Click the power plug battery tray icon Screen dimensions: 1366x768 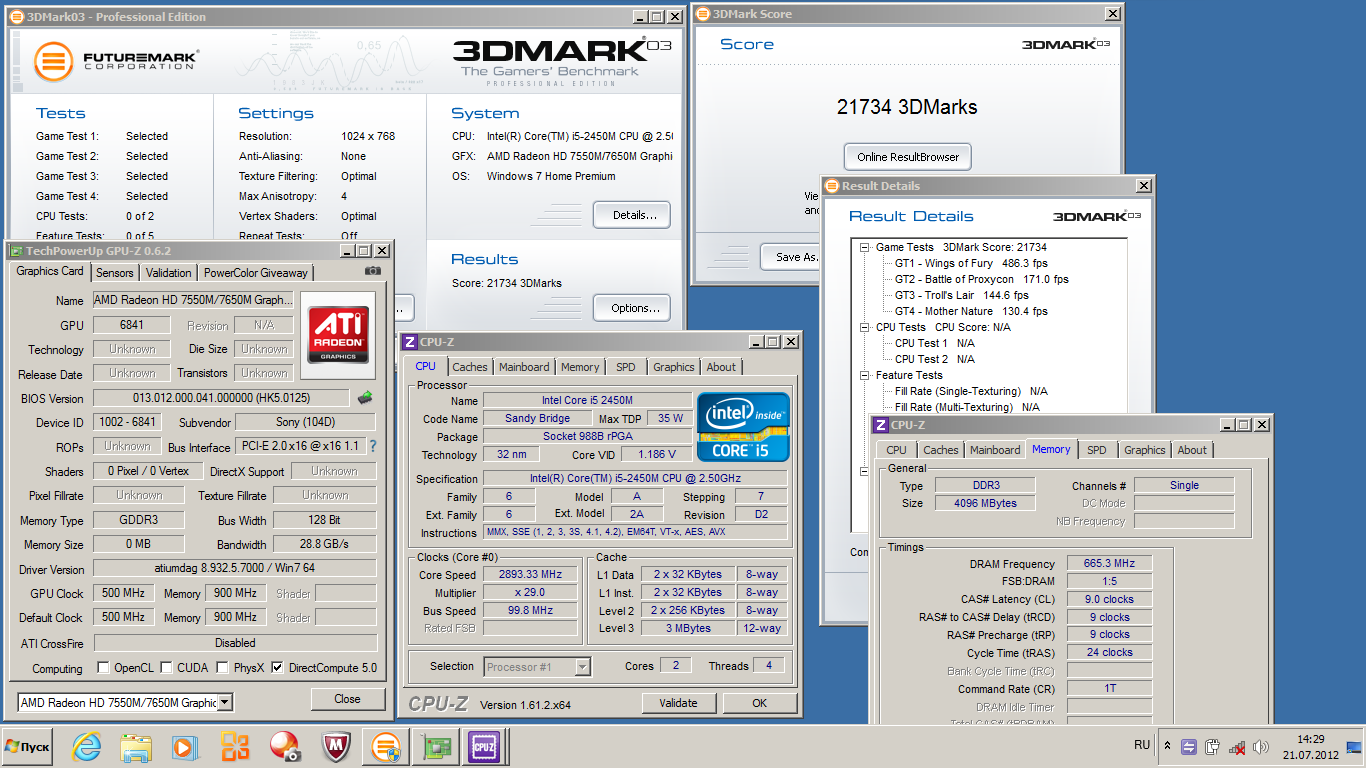(1213, 746)
